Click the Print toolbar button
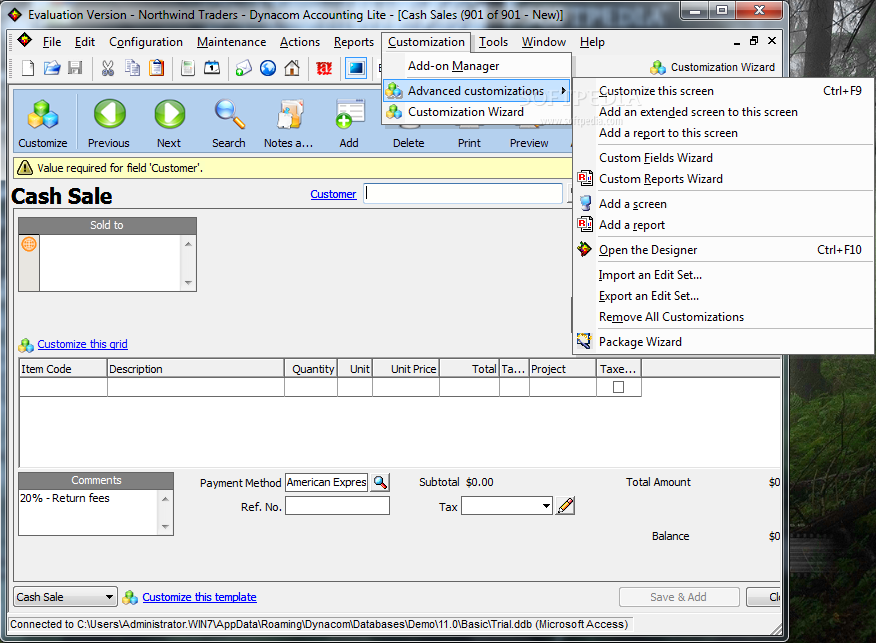Image resolution: width=876 pixels, height=643 pixels. [x=469, y=143]
